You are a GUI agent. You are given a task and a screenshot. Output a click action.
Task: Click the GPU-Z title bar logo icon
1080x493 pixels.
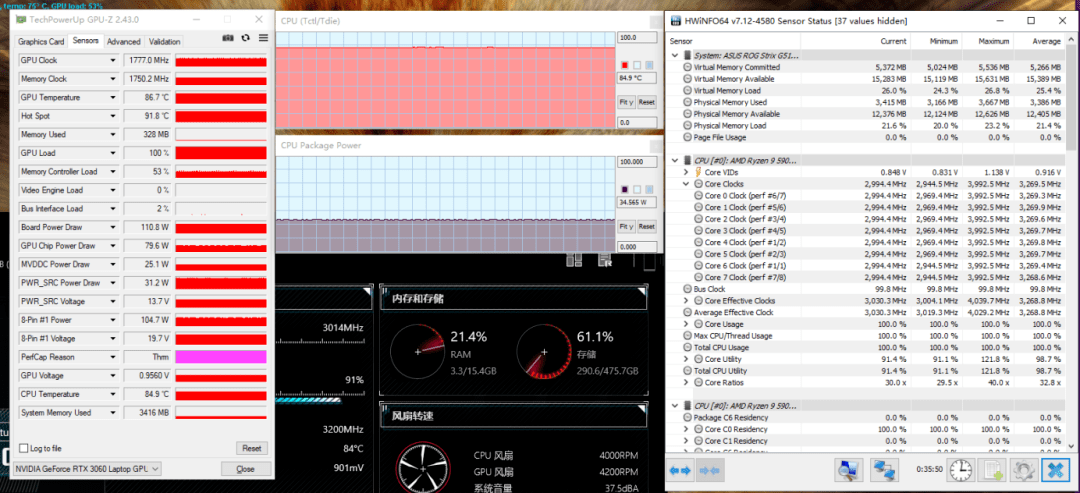point(22,19)
